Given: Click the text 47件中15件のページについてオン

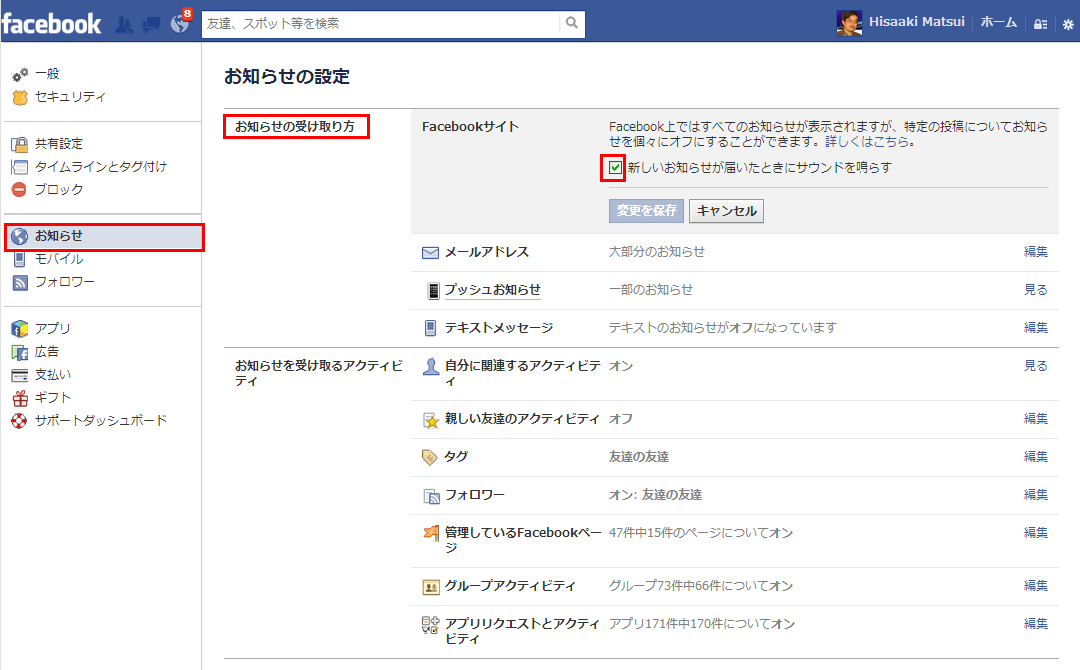Looking at the screenshot, I should [701, 532].
